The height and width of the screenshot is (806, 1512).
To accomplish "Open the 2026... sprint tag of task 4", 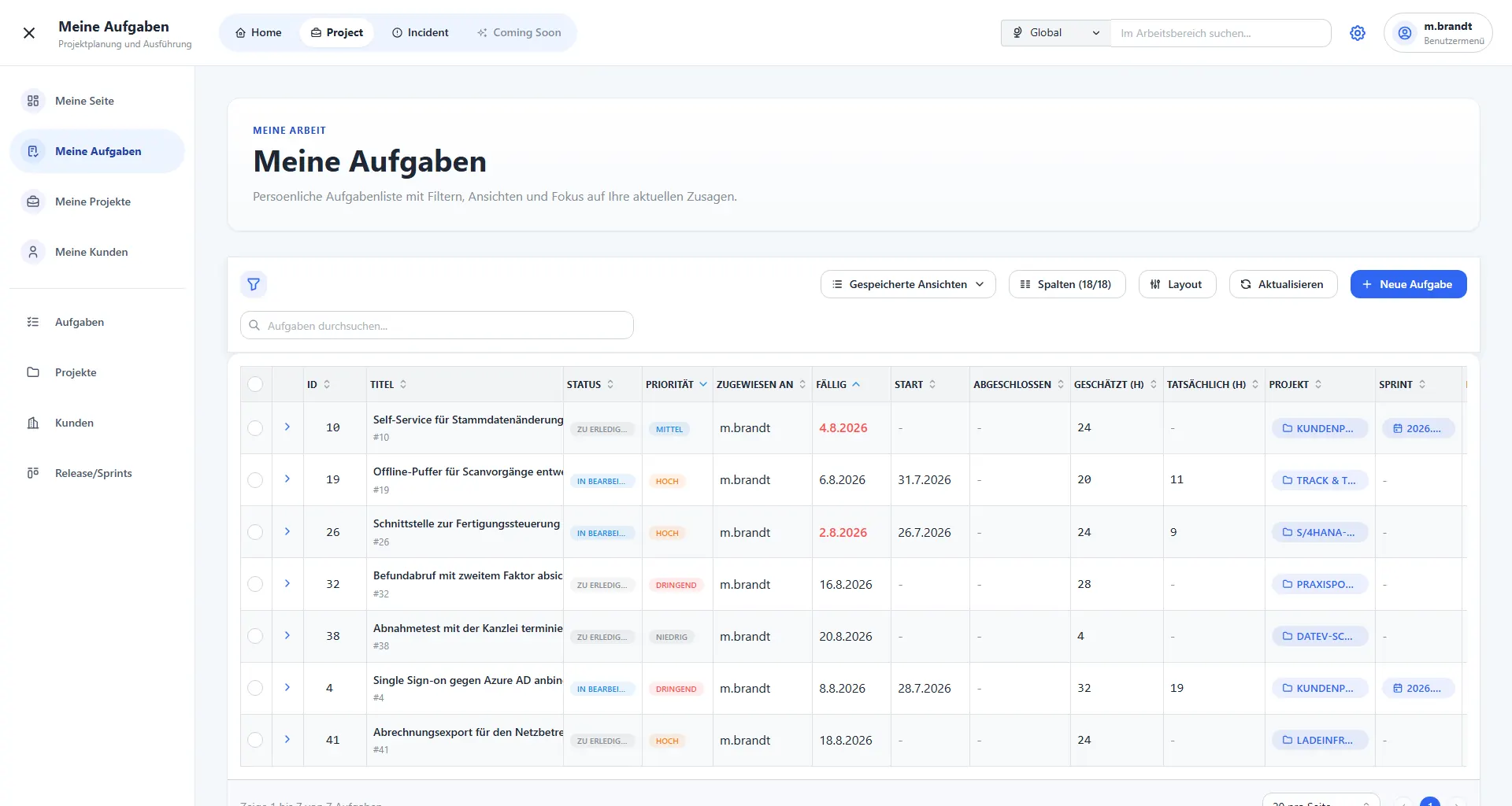I will (1418, 688).
